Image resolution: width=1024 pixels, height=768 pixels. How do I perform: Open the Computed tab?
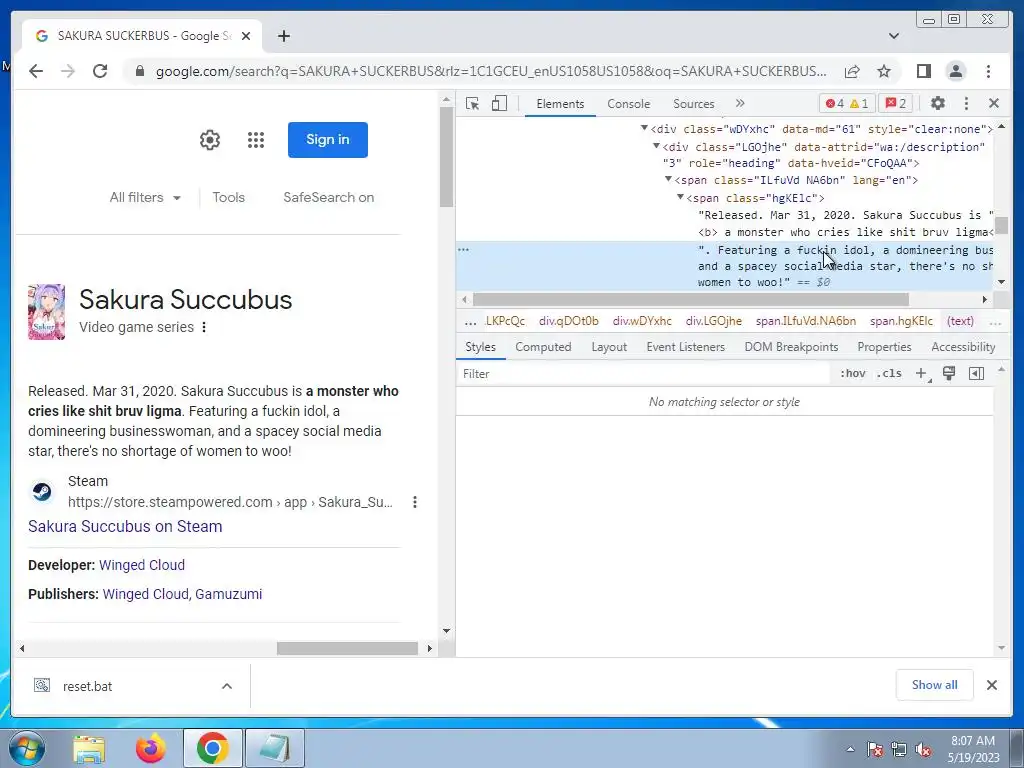[543, 347]
